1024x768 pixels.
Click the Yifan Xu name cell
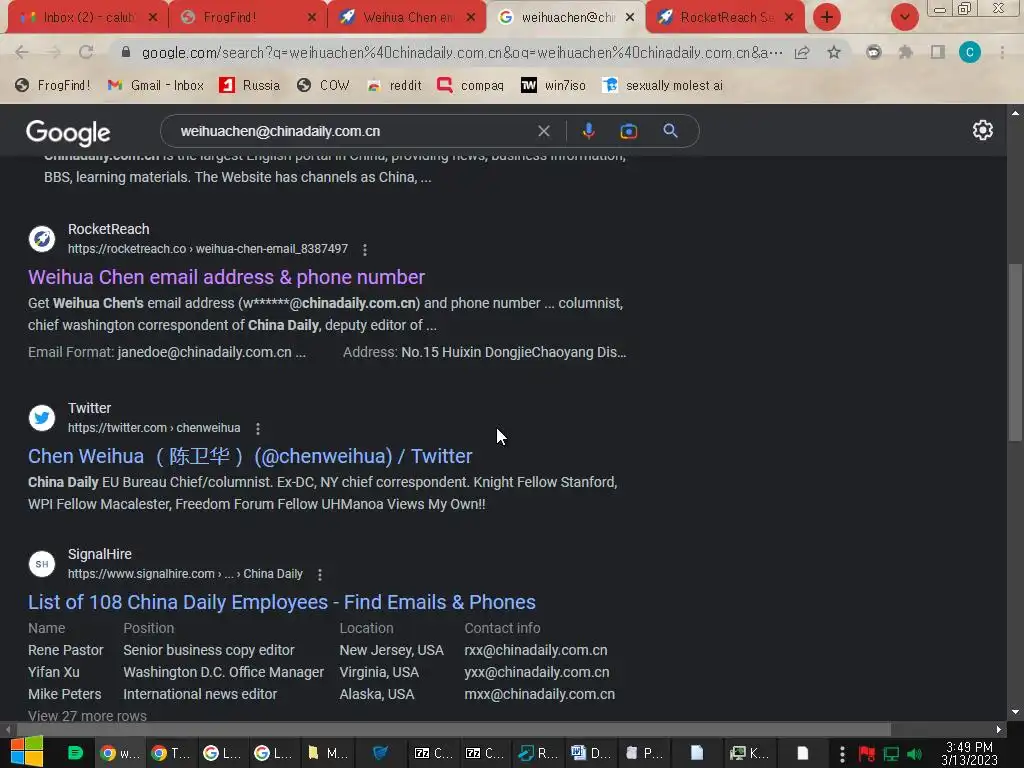click(x=54, y=672)
